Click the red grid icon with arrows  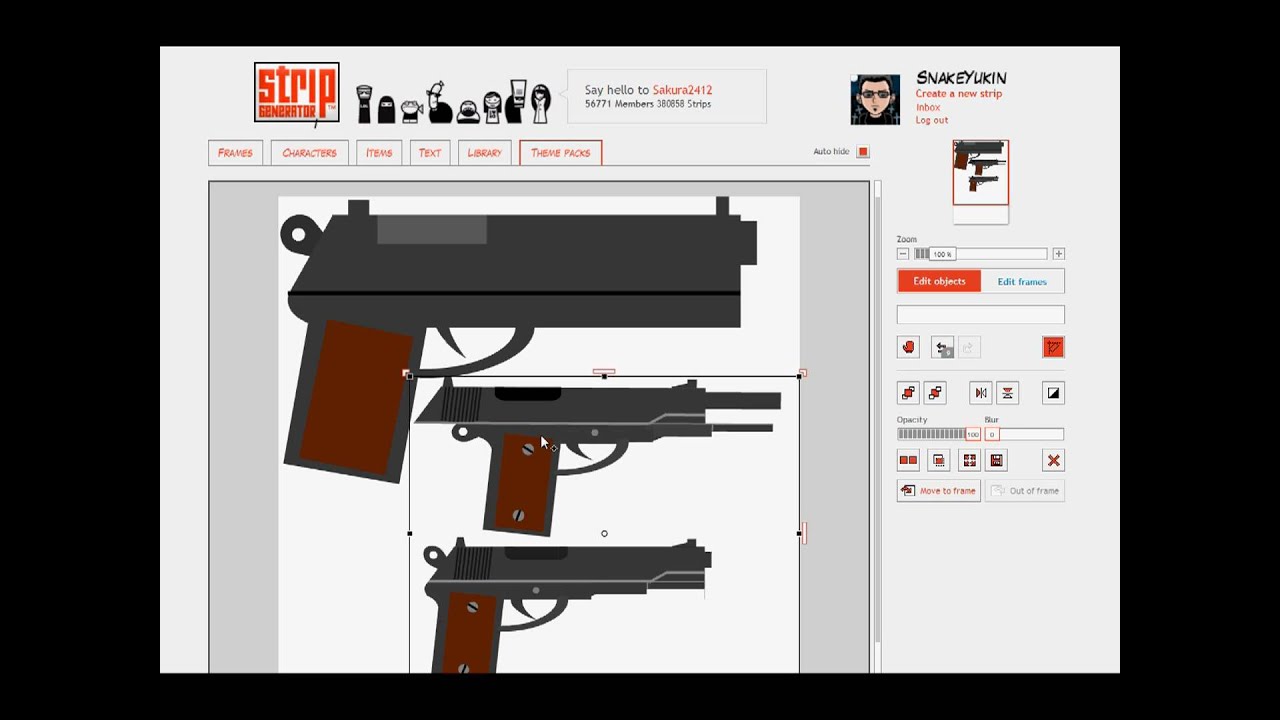(x=969, y=460)
